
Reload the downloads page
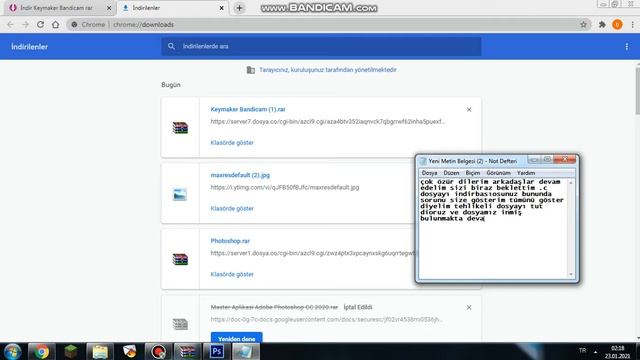click(40, 24)
